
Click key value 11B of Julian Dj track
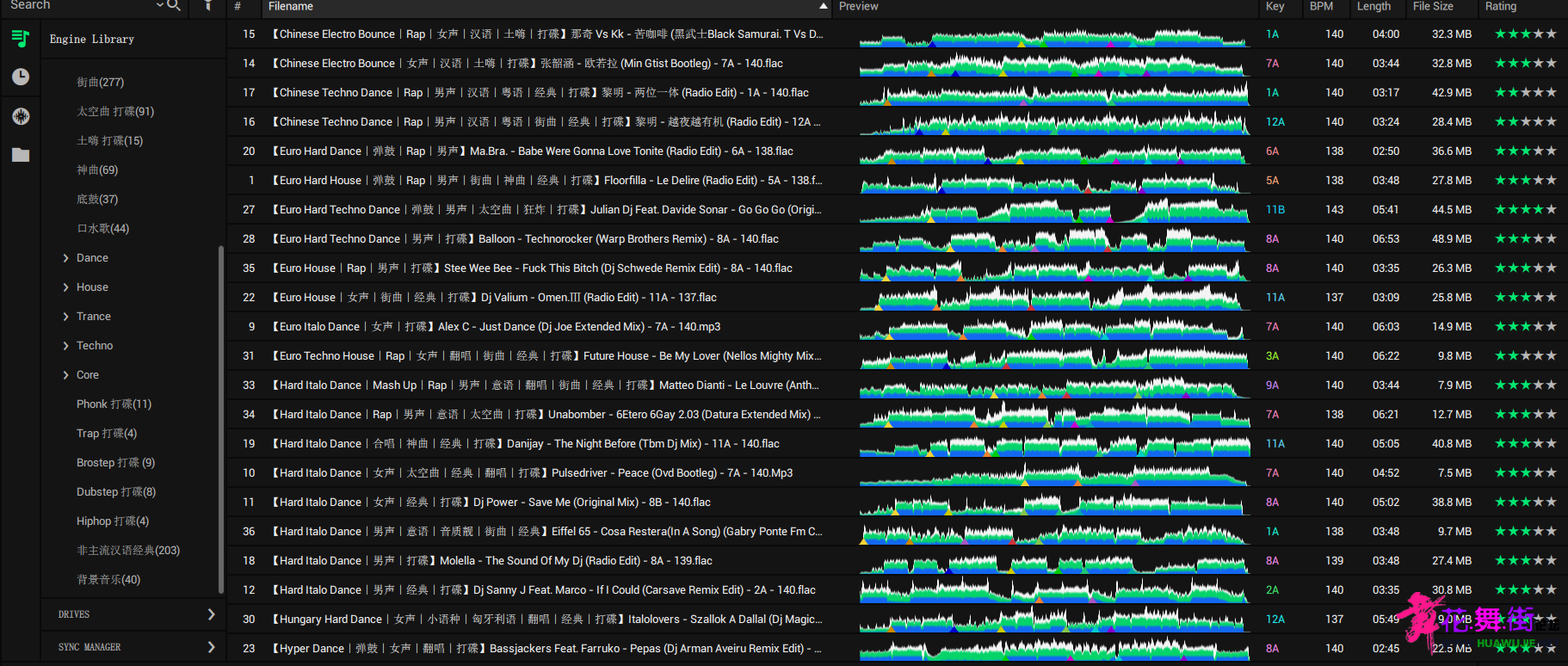pos(1275,210)
